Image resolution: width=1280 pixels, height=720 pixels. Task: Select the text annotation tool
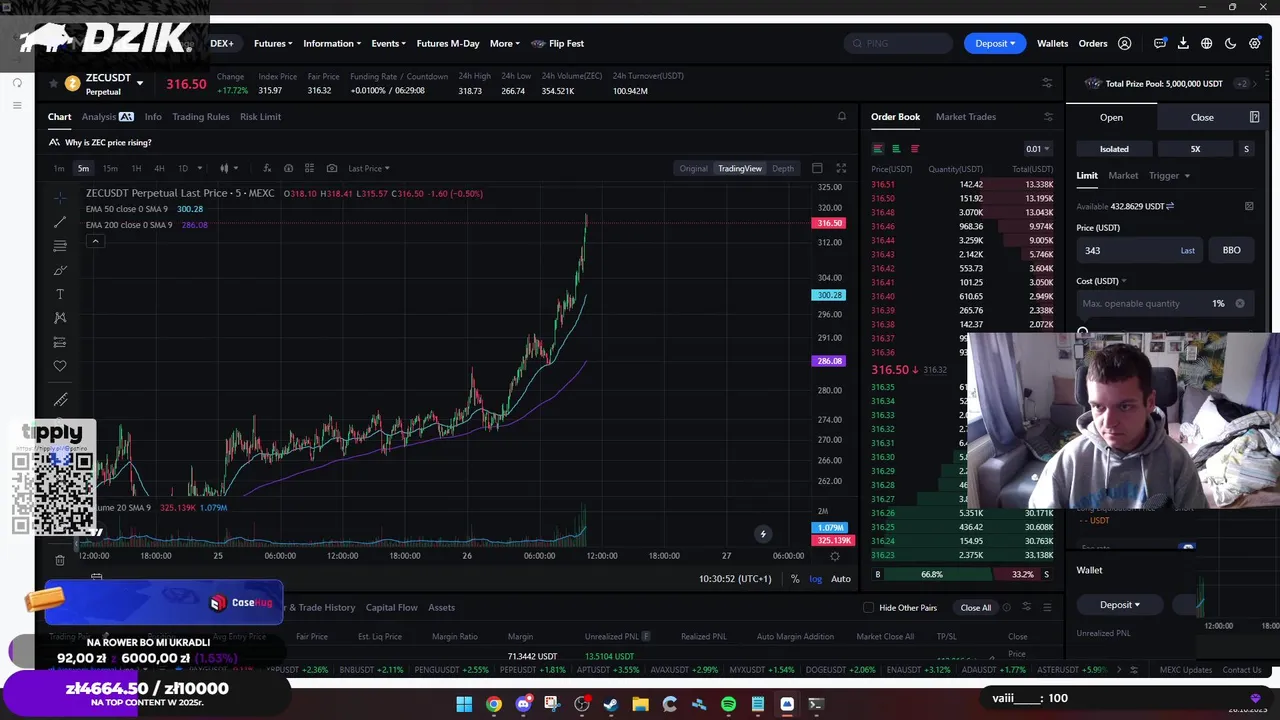[x=60, y=294]
